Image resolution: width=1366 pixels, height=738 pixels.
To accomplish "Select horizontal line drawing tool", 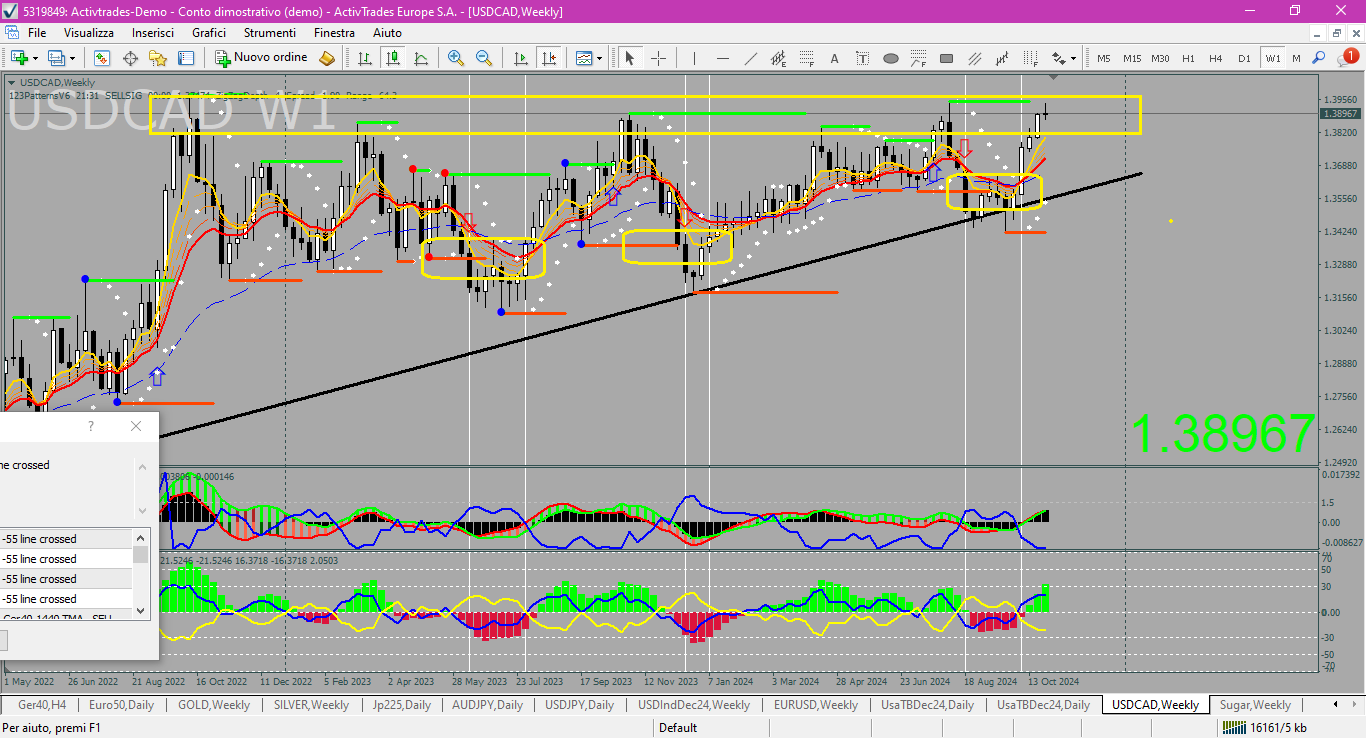I will [723, 58].
